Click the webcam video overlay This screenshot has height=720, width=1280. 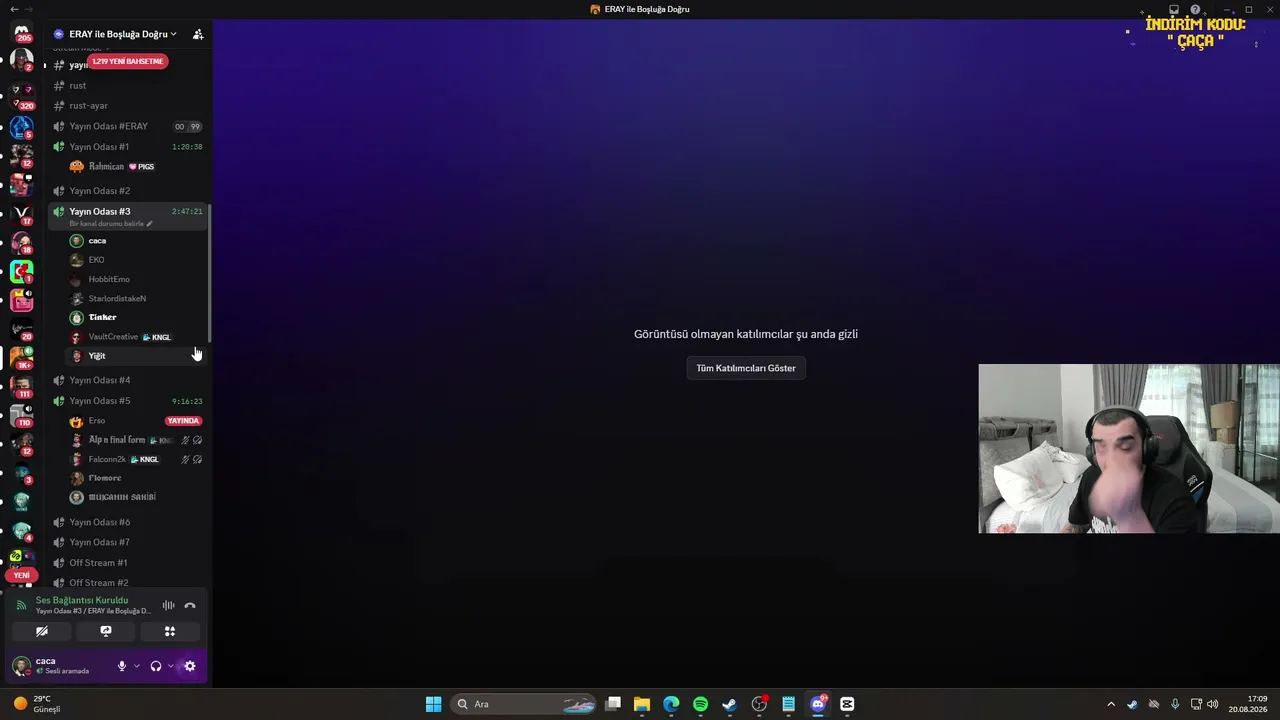click(1129, 448)
